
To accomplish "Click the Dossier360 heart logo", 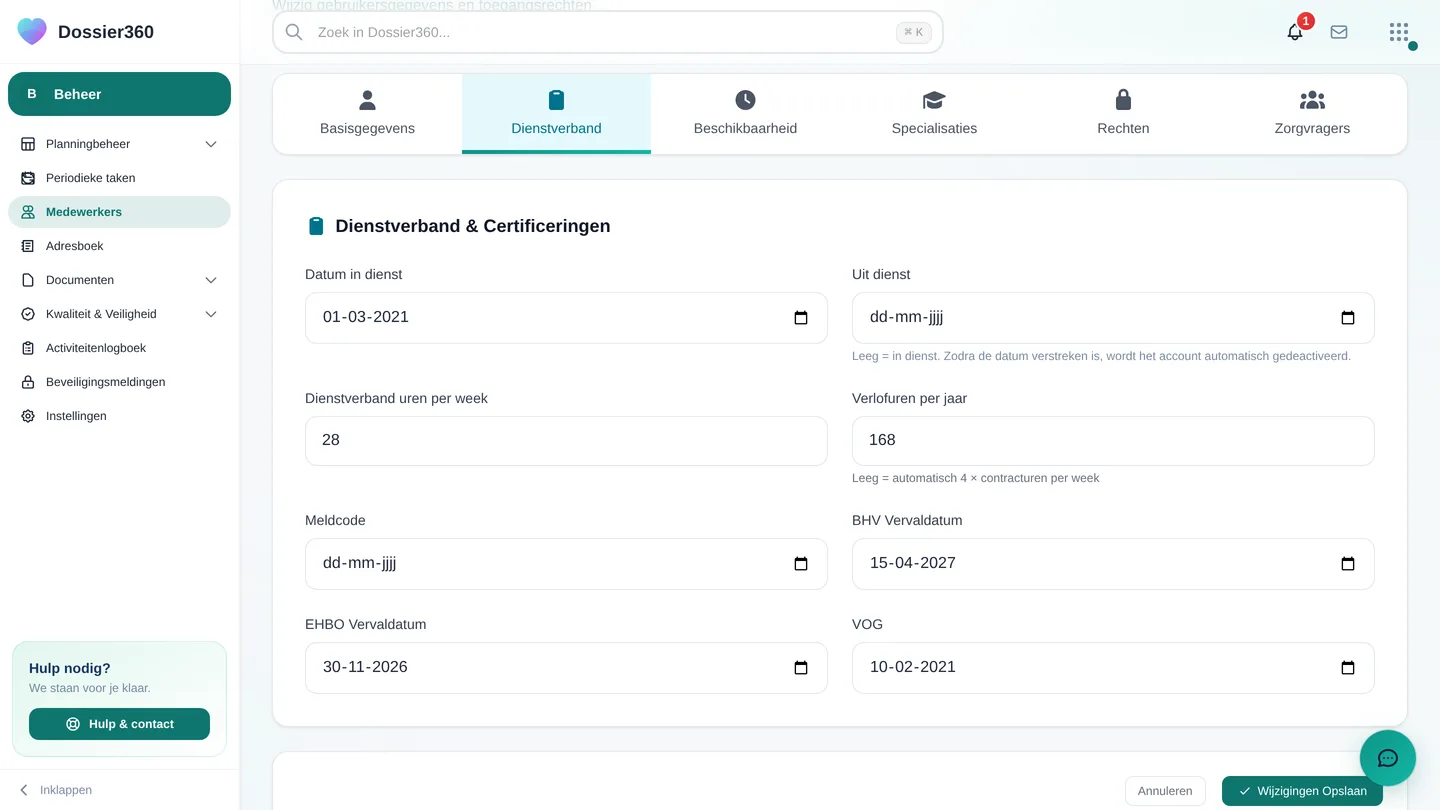I will click(x=32, y=31).
